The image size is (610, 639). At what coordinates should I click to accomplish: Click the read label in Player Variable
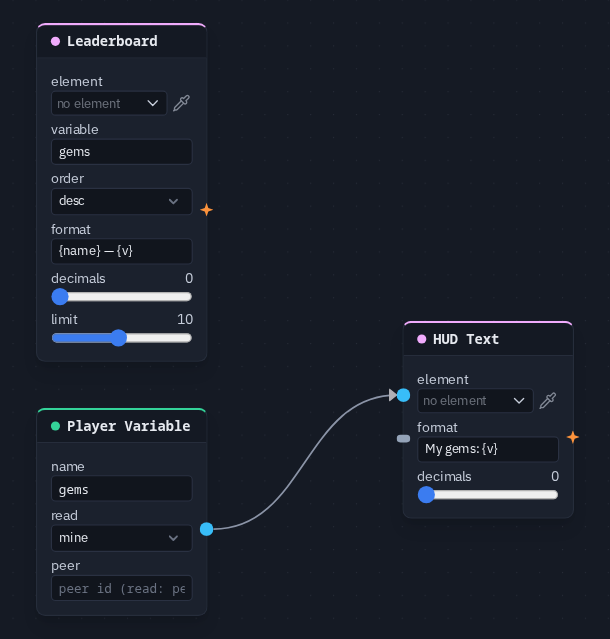tap(64, 516)
